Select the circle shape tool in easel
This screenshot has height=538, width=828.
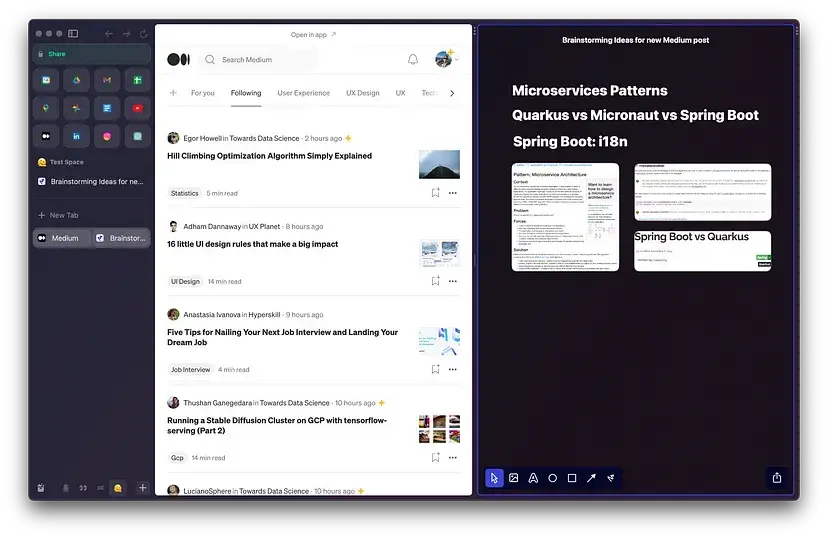pos(553,478)
